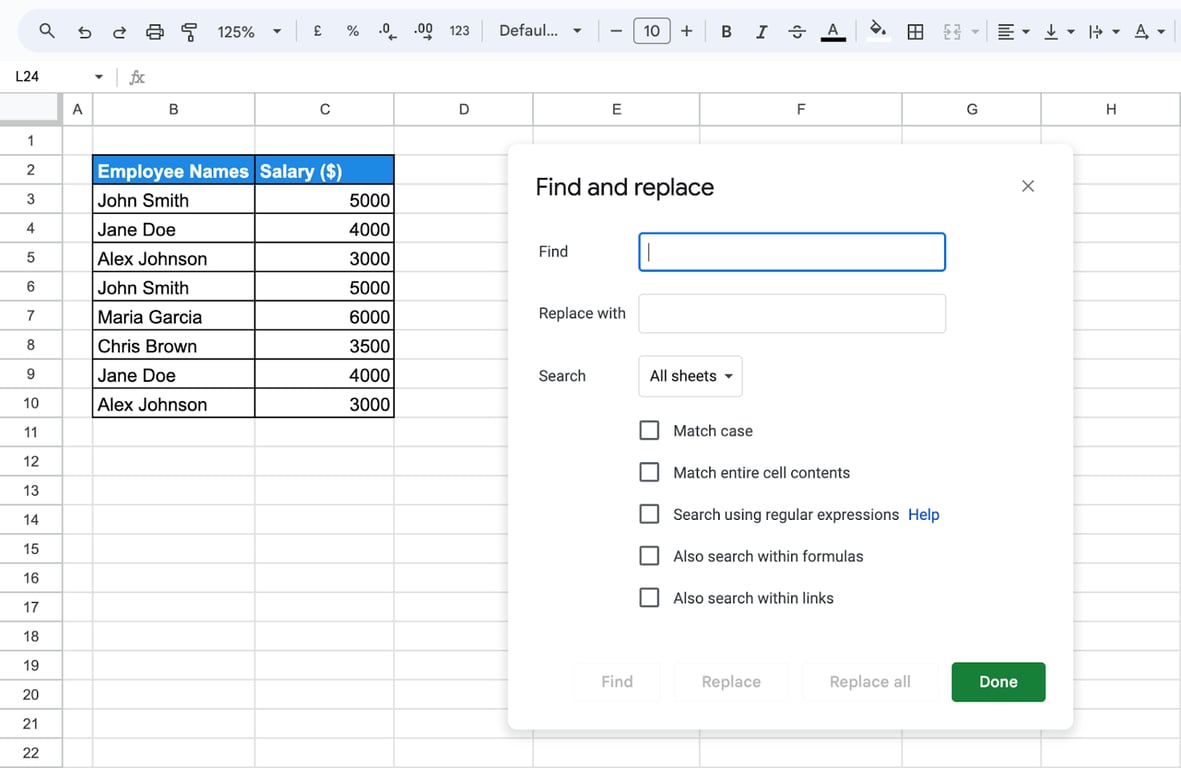The height and width of the screenshot is (768, 1181).
Task: Open the regular expressions Help link
Action: (x=923, y=514)
